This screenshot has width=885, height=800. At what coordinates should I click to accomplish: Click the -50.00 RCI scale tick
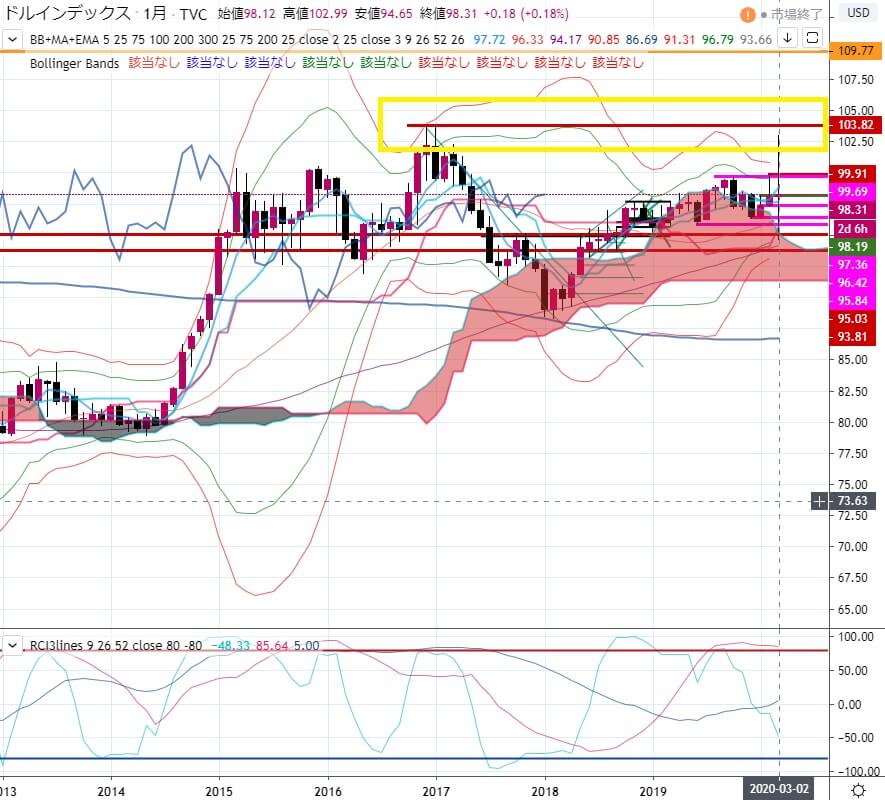[856, 737]
